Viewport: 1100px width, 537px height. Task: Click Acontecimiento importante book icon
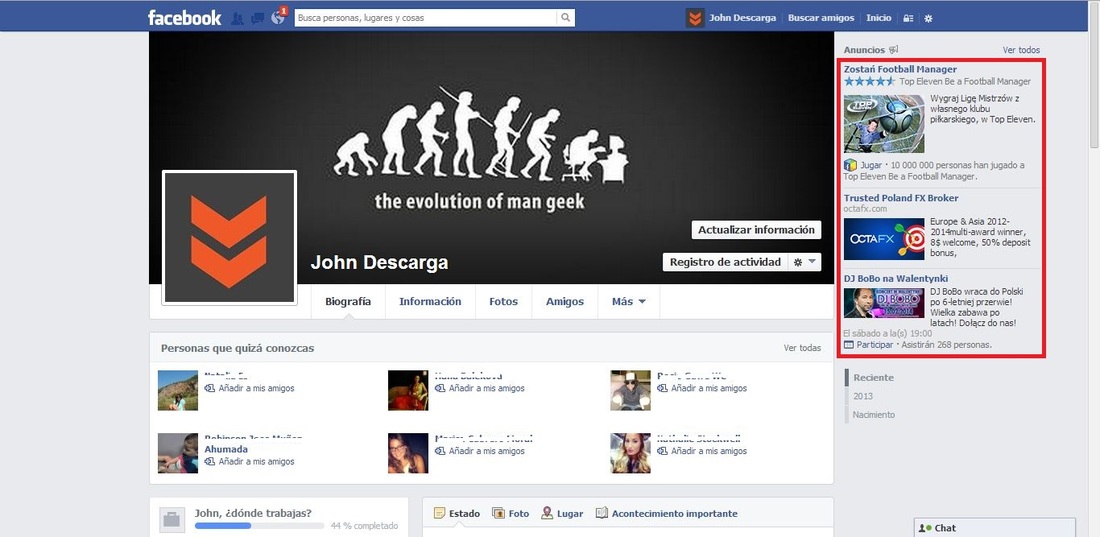click(x=601, y=513)
